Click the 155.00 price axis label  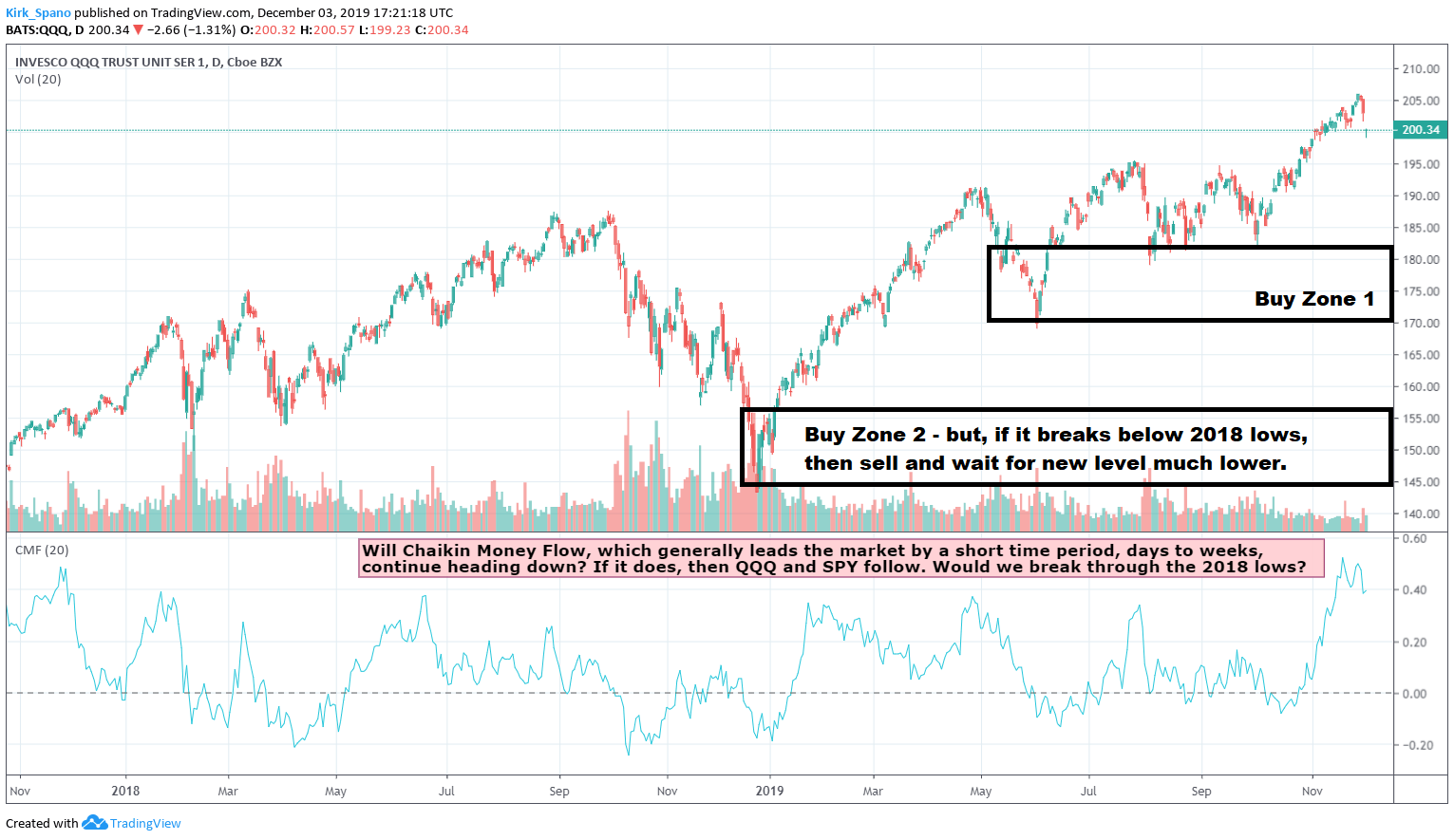(1421, 419)
